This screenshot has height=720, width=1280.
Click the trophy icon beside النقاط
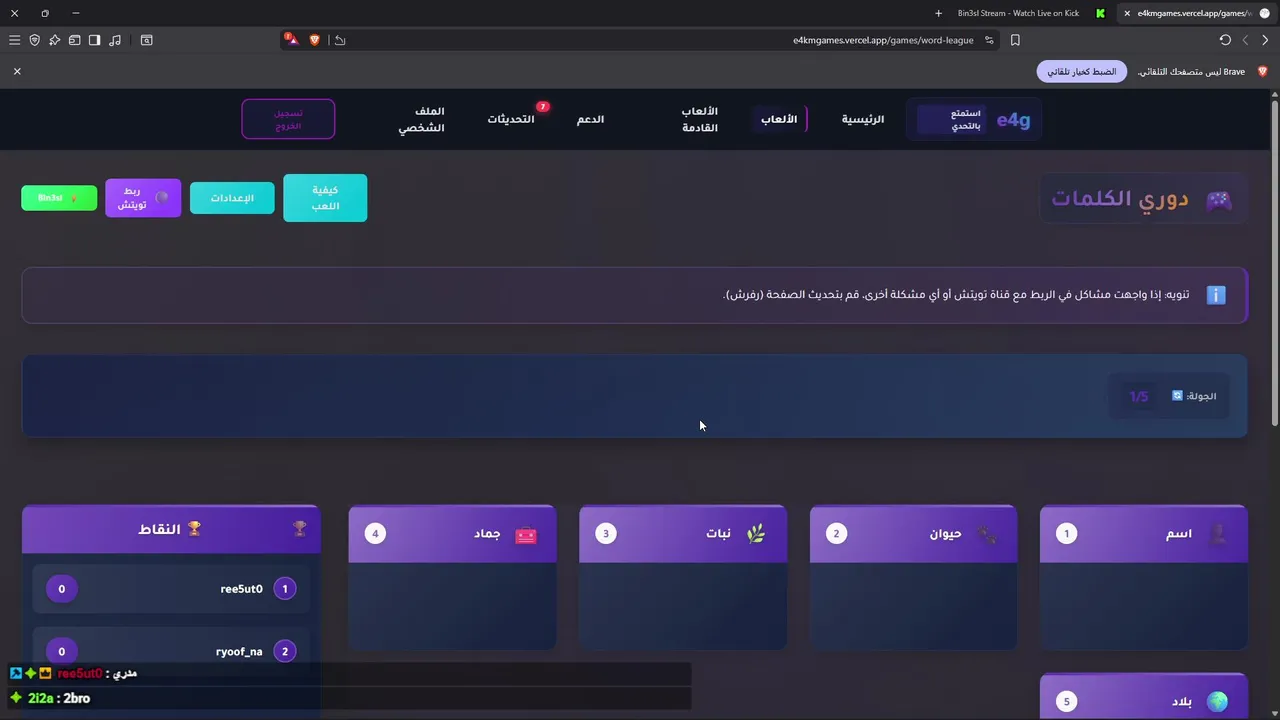[x=195, y=528]
